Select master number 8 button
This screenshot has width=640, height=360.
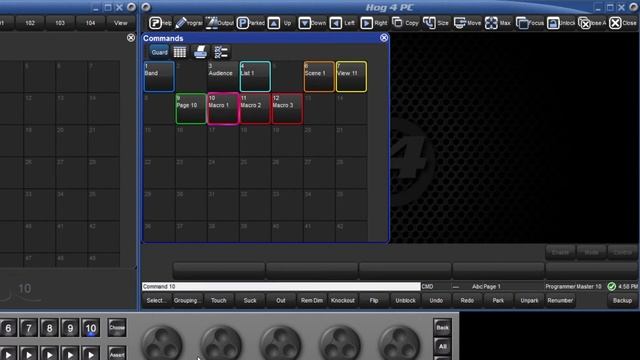pos(49,328)
